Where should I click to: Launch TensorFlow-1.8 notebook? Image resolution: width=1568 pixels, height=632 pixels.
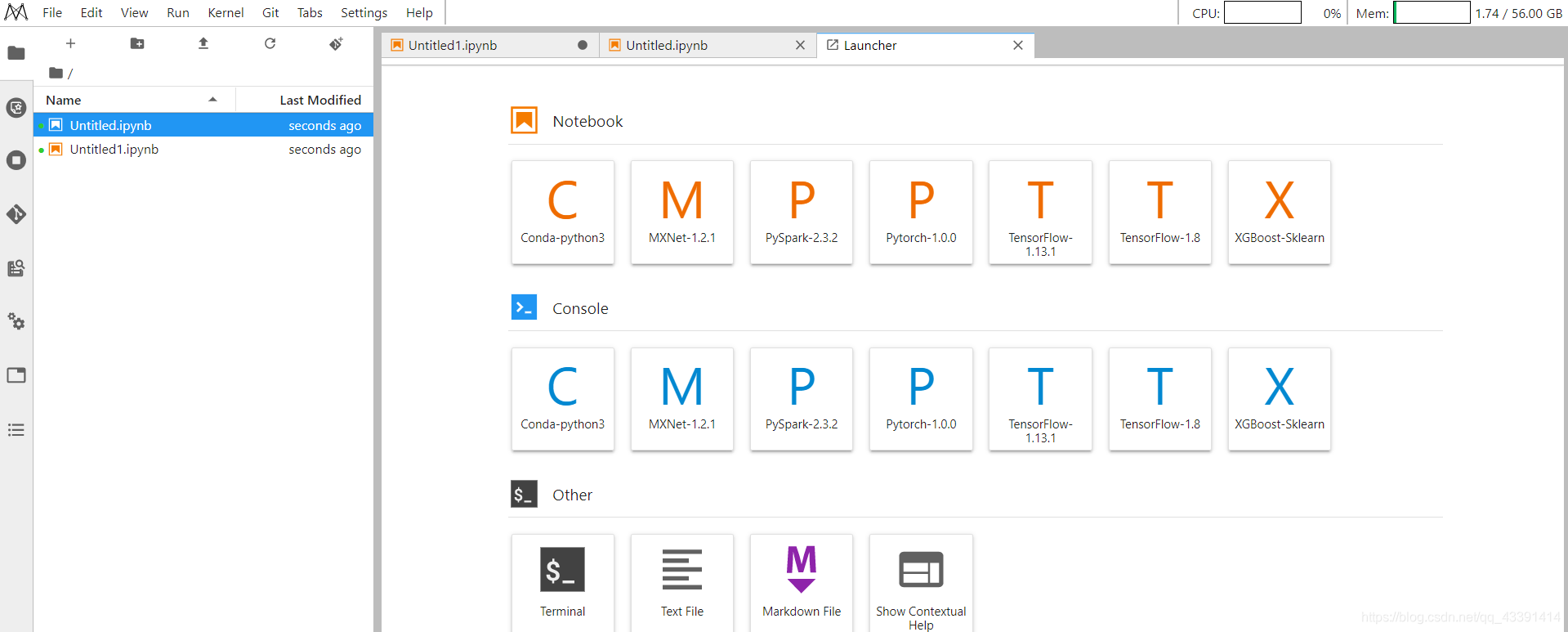pos(1160,212)
